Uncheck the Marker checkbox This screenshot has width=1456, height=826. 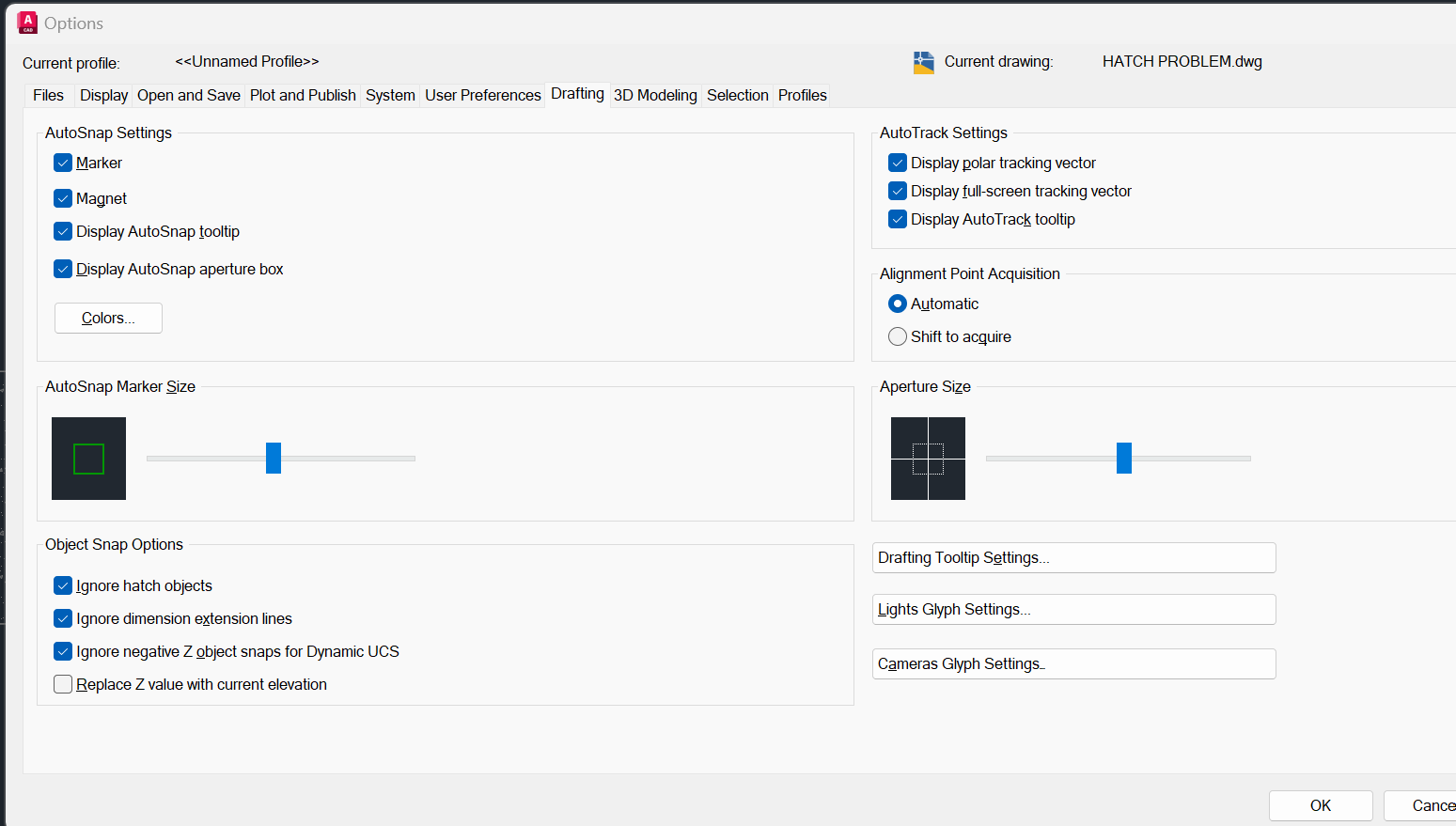[63, 163]
